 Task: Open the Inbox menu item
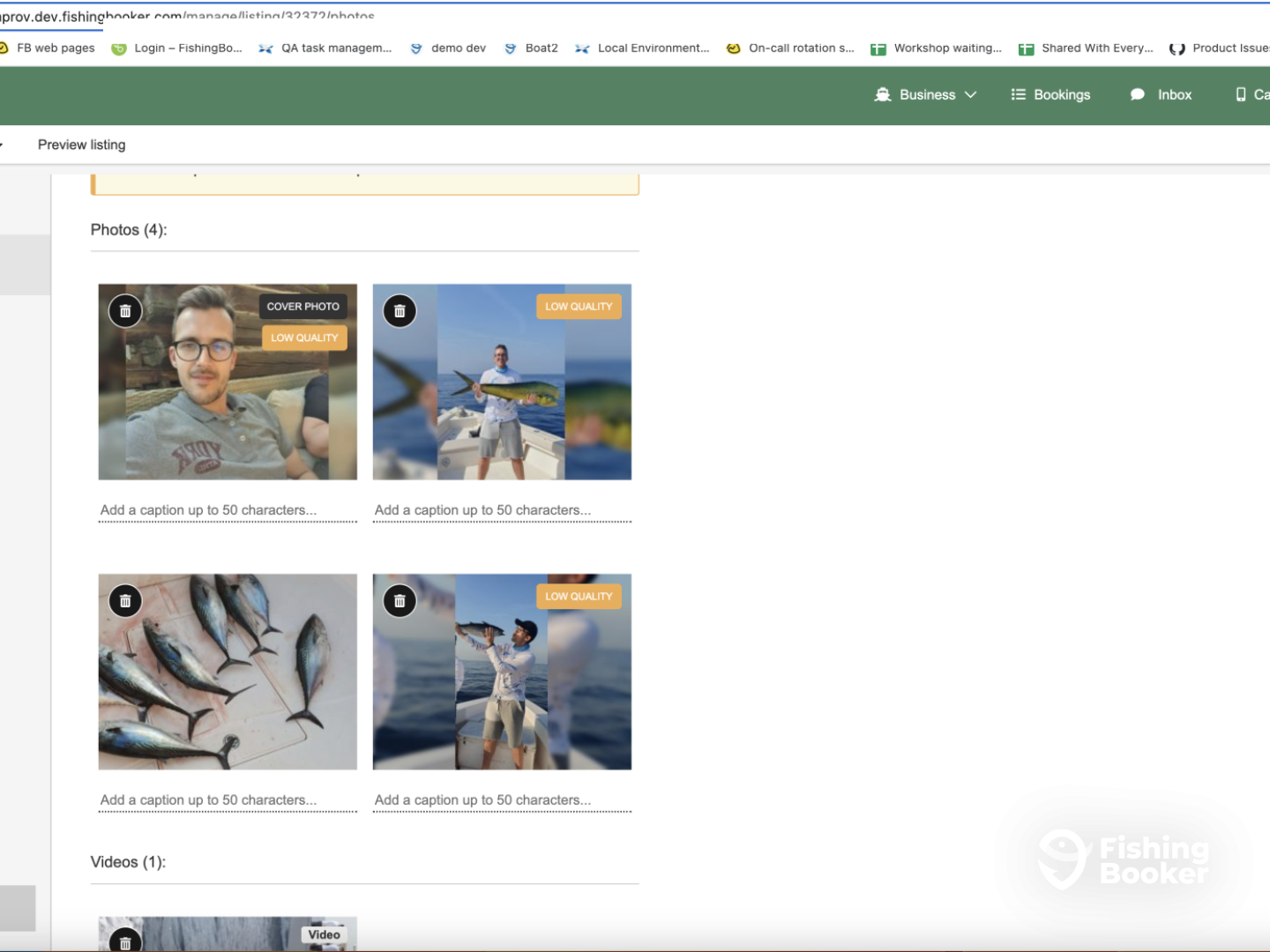click(x=1174, y=95)
